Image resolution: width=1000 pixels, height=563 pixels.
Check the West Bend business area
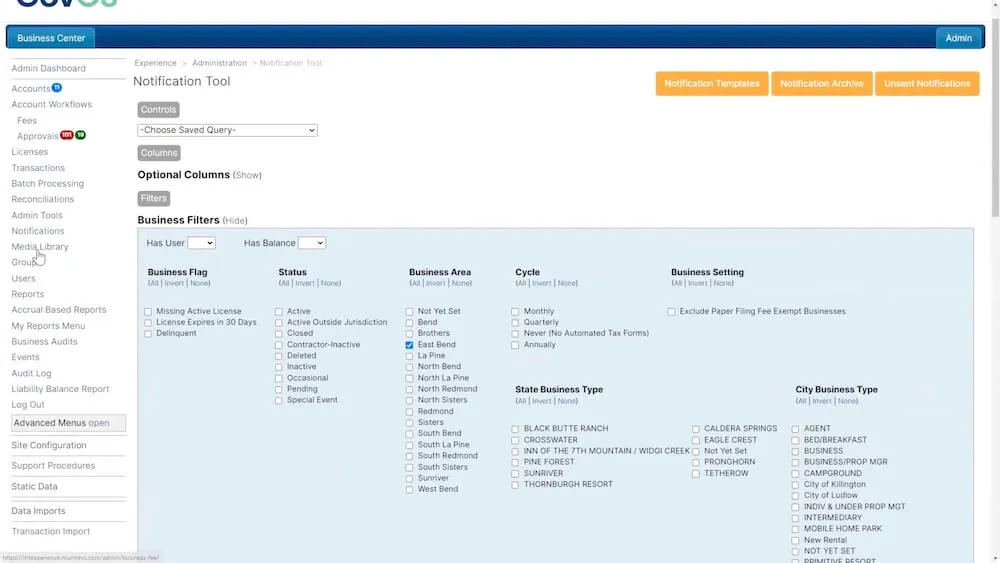point(409,490)
